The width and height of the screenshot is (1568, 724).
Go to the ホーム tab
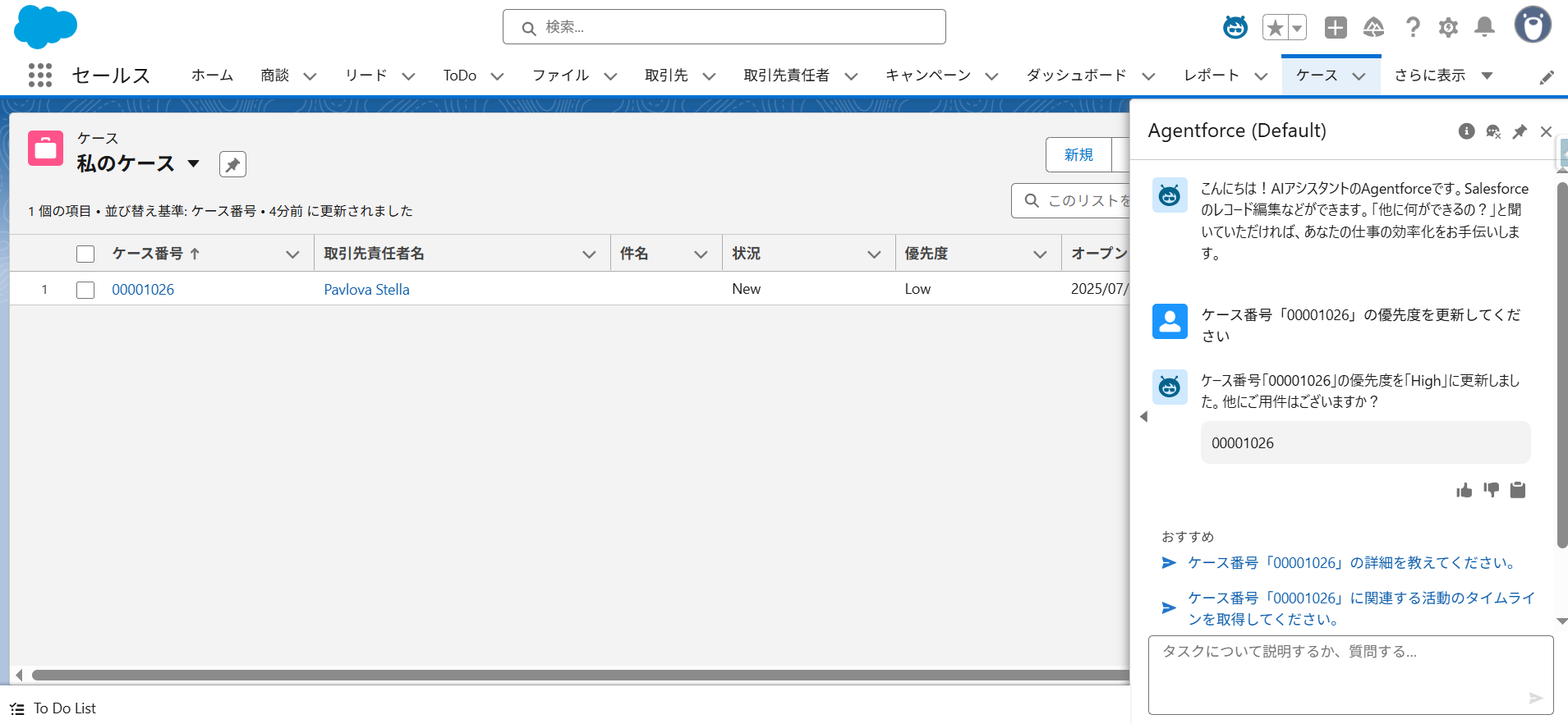pos(212,76)
